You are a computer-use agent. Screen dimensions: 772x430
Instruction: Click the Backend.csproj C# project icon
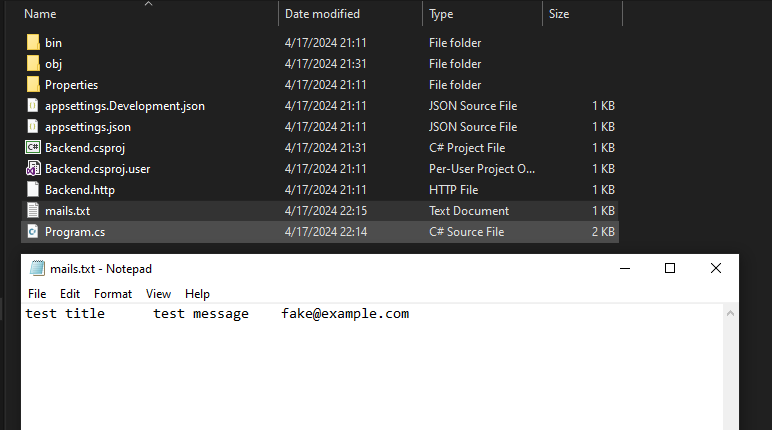pos(33,148)
